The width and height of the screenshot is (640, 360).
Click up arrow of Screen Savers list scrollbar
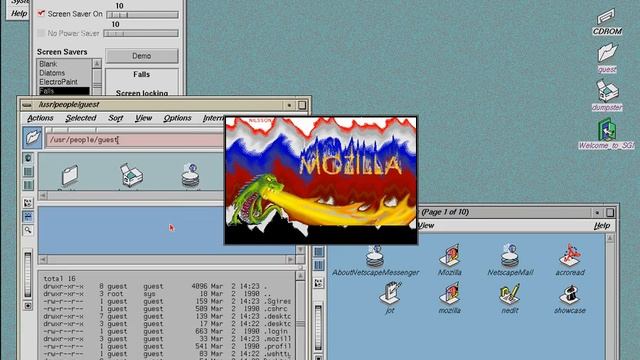[97, 64]
